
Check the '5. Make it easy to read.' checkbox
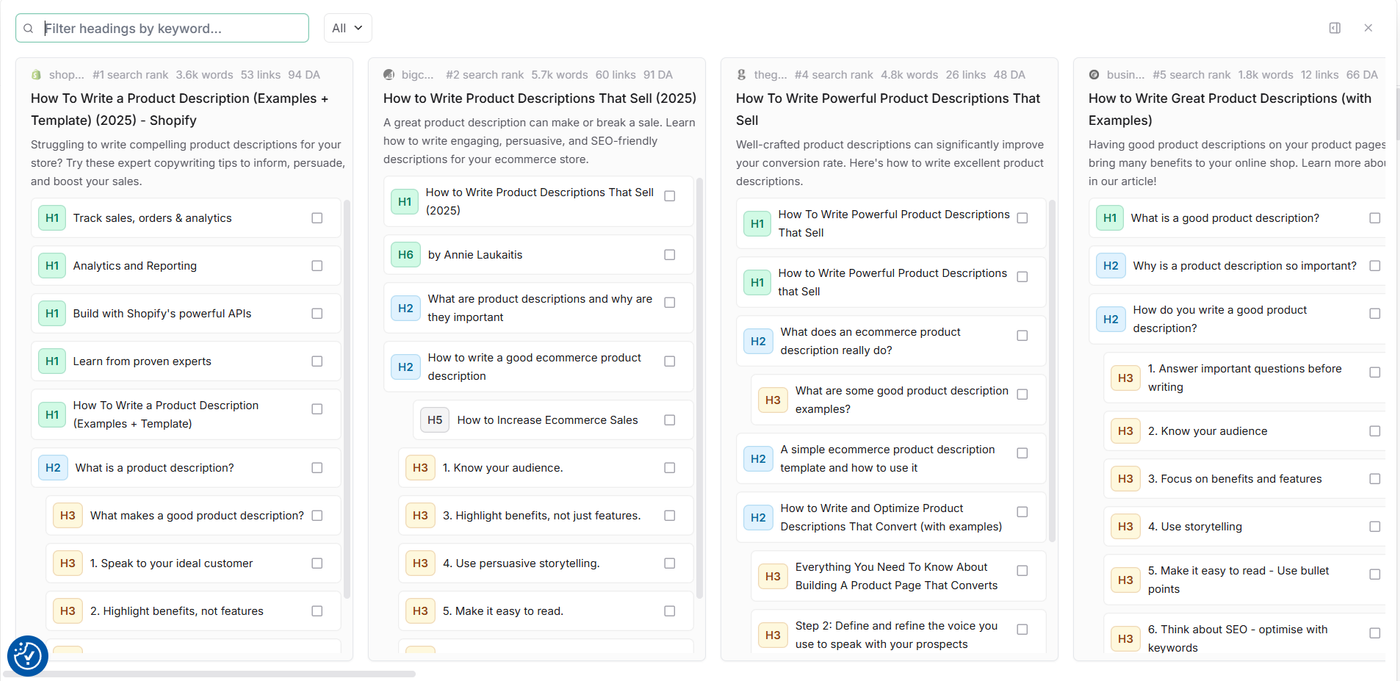tap(669, 611)
